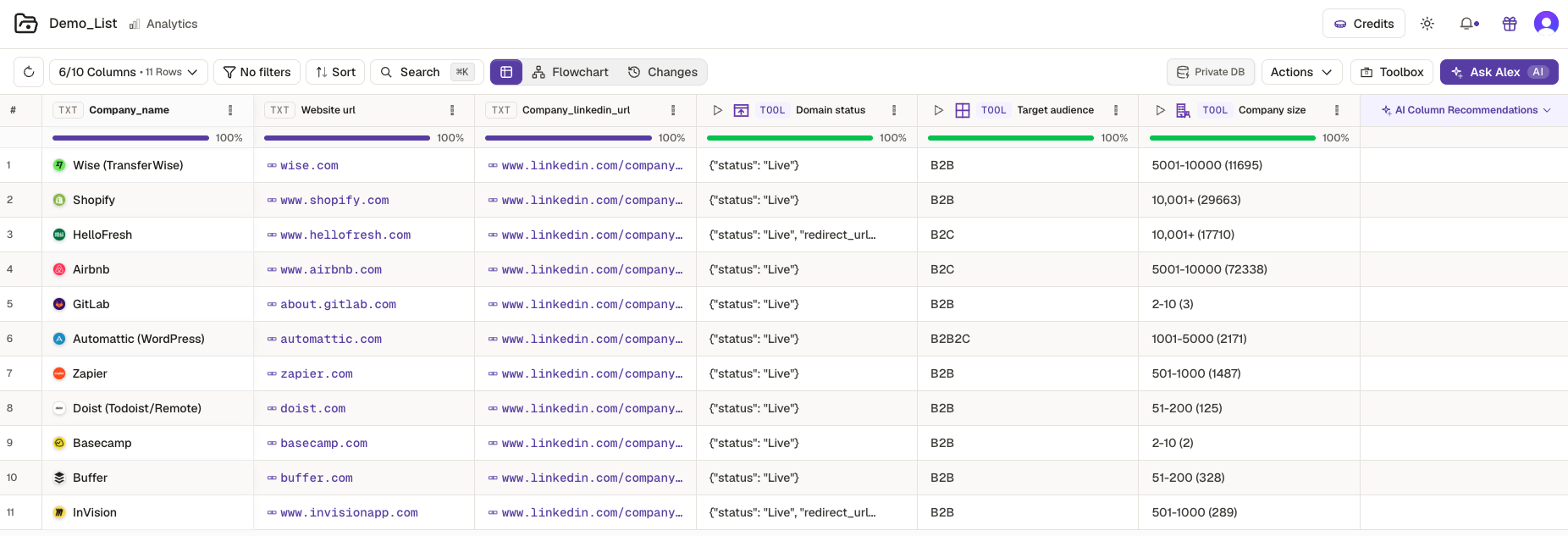Click the Demo_List folder icon

coord(26,24)
